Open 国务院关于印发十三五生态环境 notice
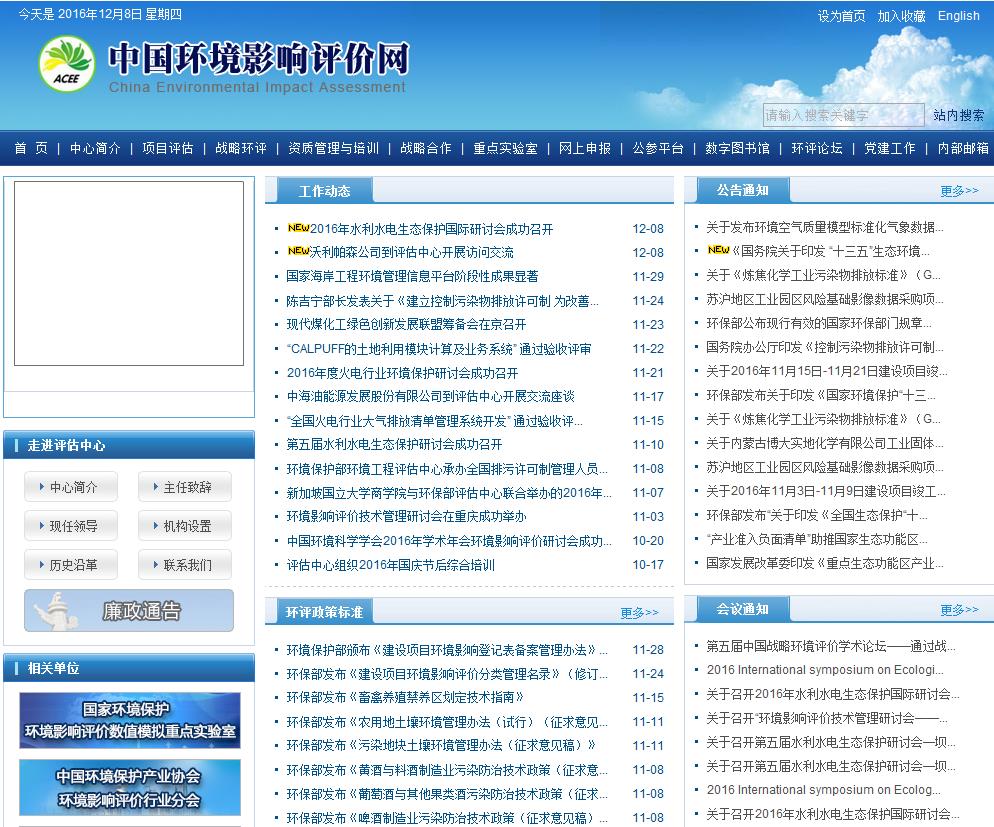 coord(831,251)
